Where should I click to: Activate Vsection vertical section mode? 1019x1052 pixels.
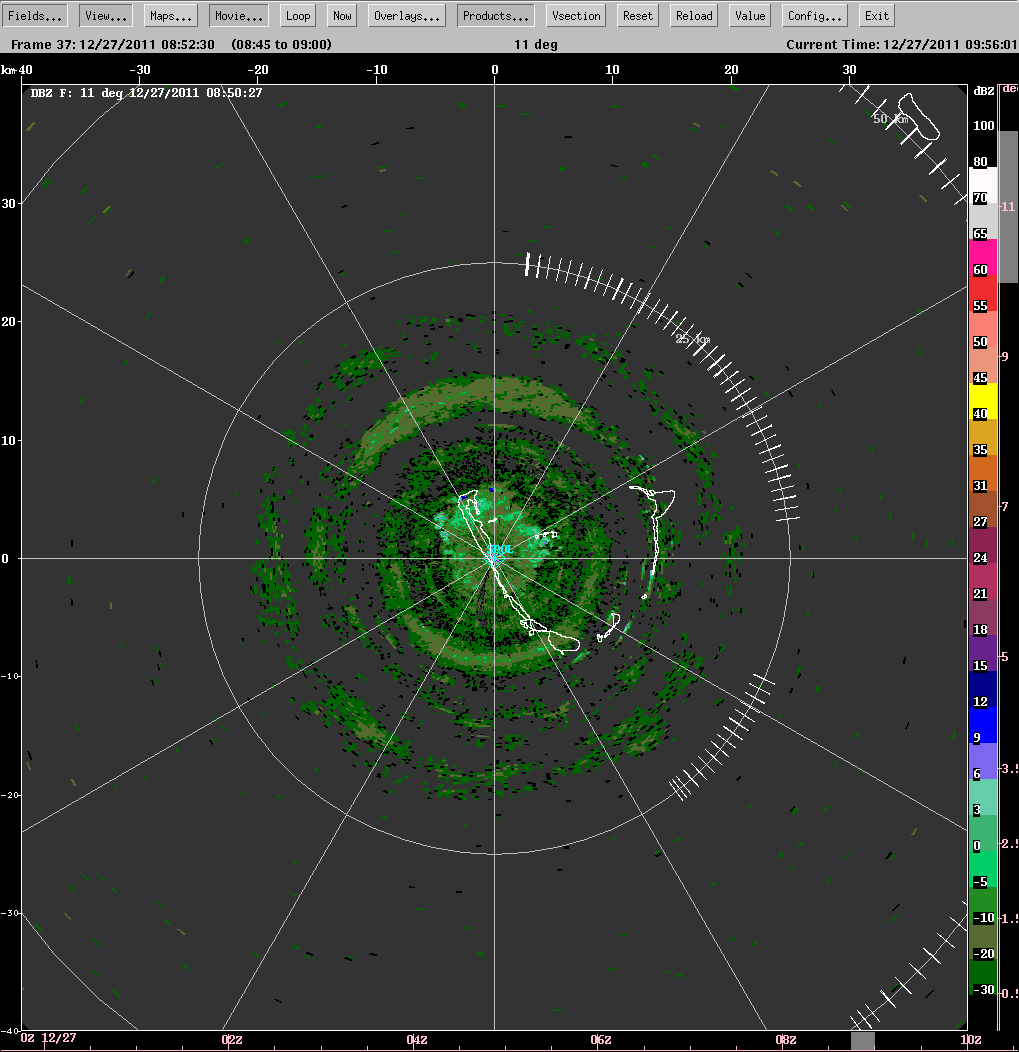coord(576,15)
